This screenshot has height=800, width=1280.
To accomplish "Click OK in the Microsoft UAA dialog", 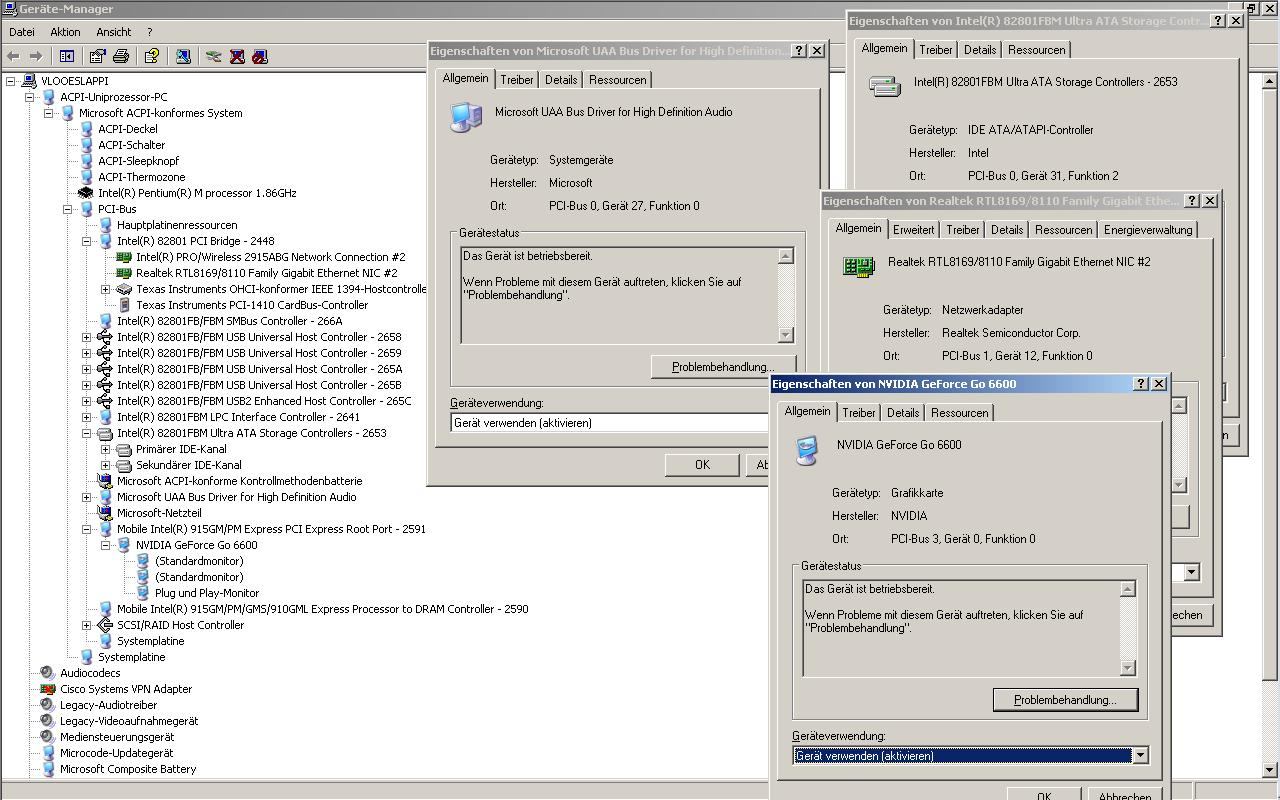I will point(702,465).
